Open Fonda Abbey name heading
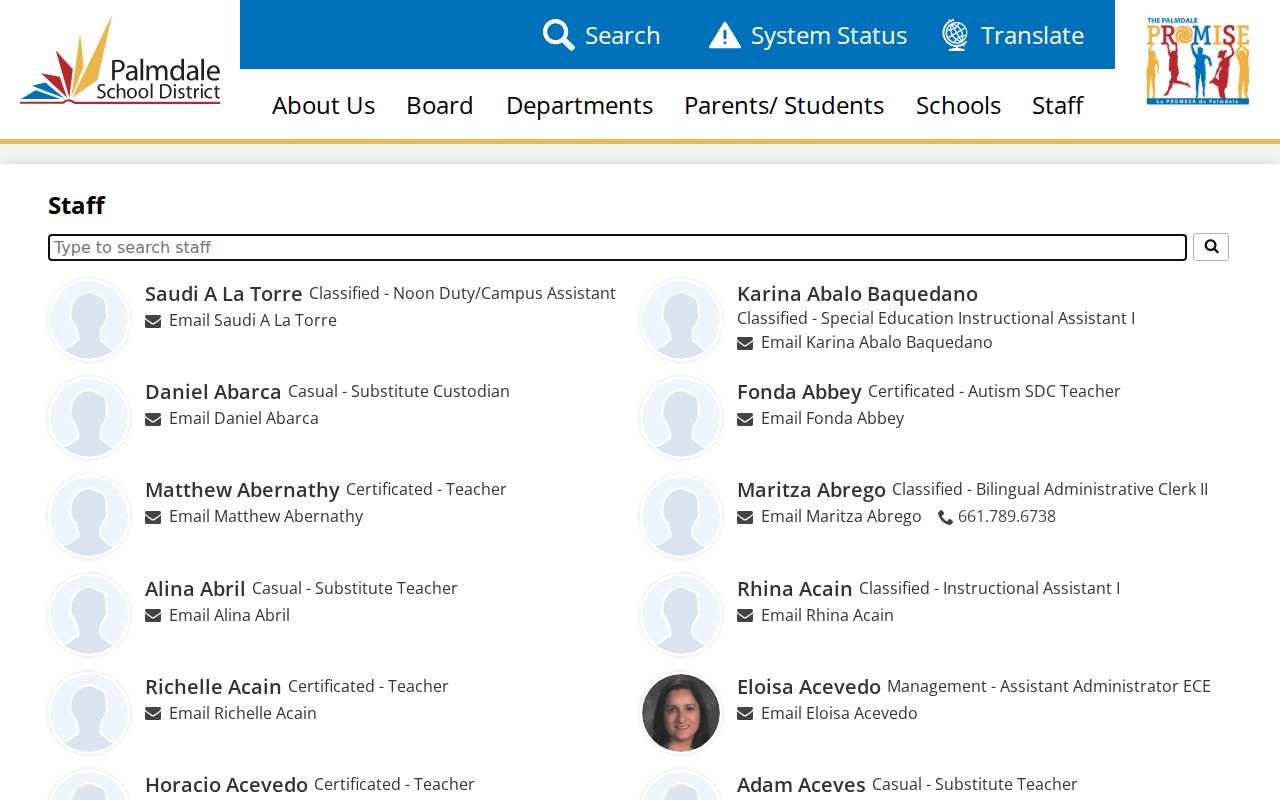 tap(799, 392)
